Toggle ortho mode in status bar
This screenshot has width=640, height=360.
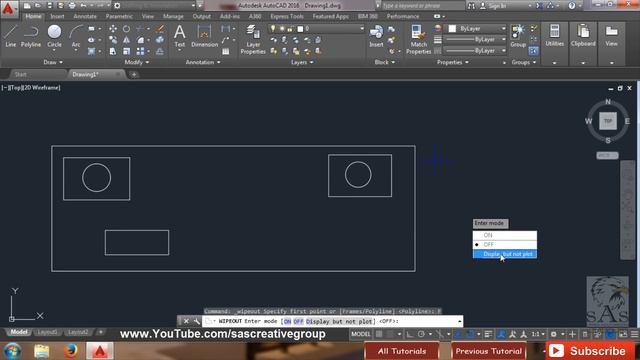[x=409, y=334]
